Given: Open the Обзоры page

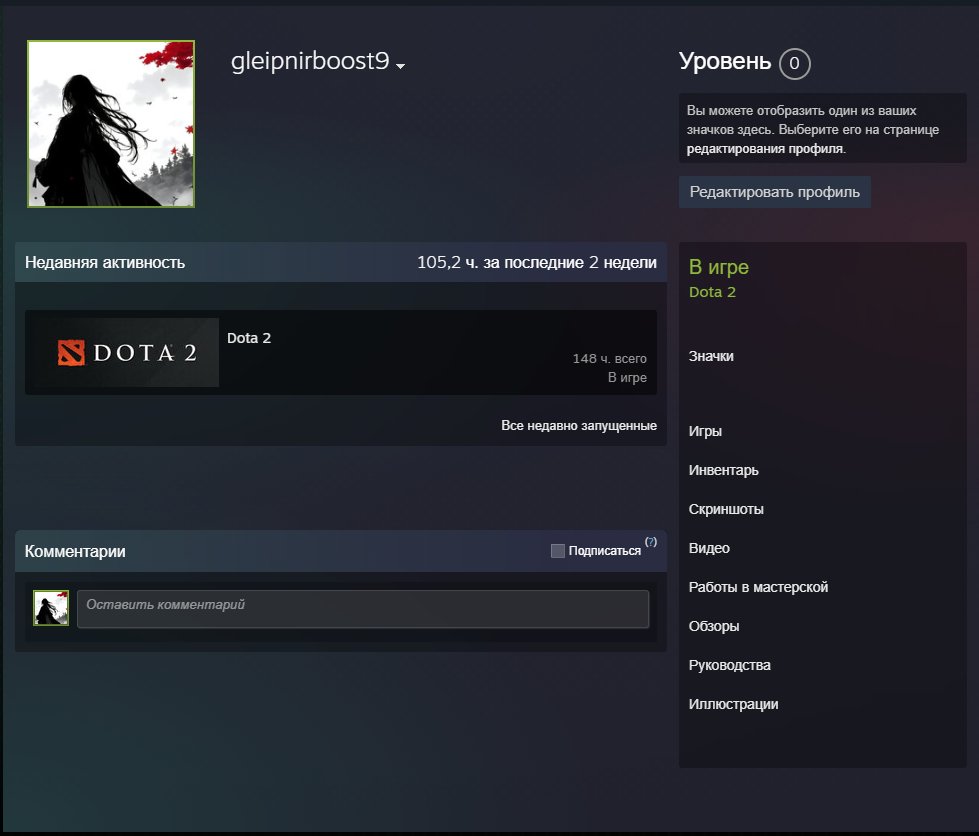Looking at the screenshot, I should coord(714,626).
